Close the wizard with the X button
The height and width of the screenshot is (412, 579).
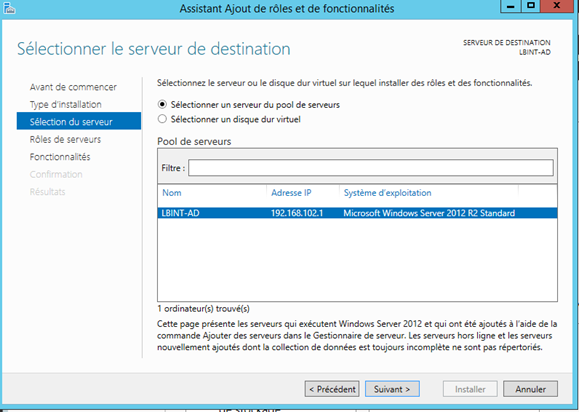click(x=558, y=6)
